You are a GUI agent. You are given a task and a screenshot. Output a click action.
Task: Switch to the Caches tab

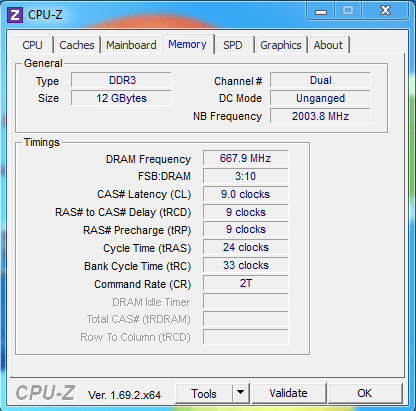[77, 45]
